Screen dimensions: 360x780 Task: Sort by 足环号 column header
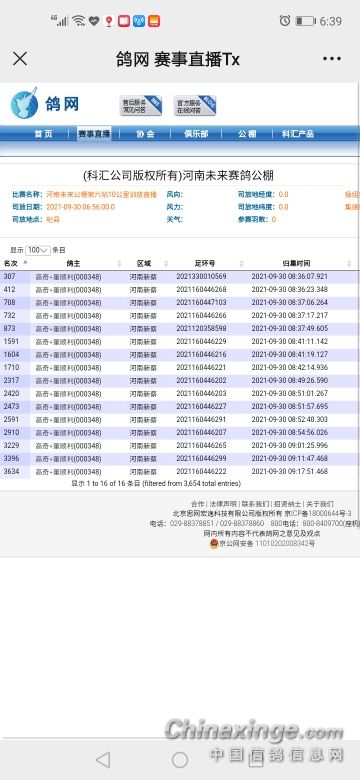coord(204,263)
